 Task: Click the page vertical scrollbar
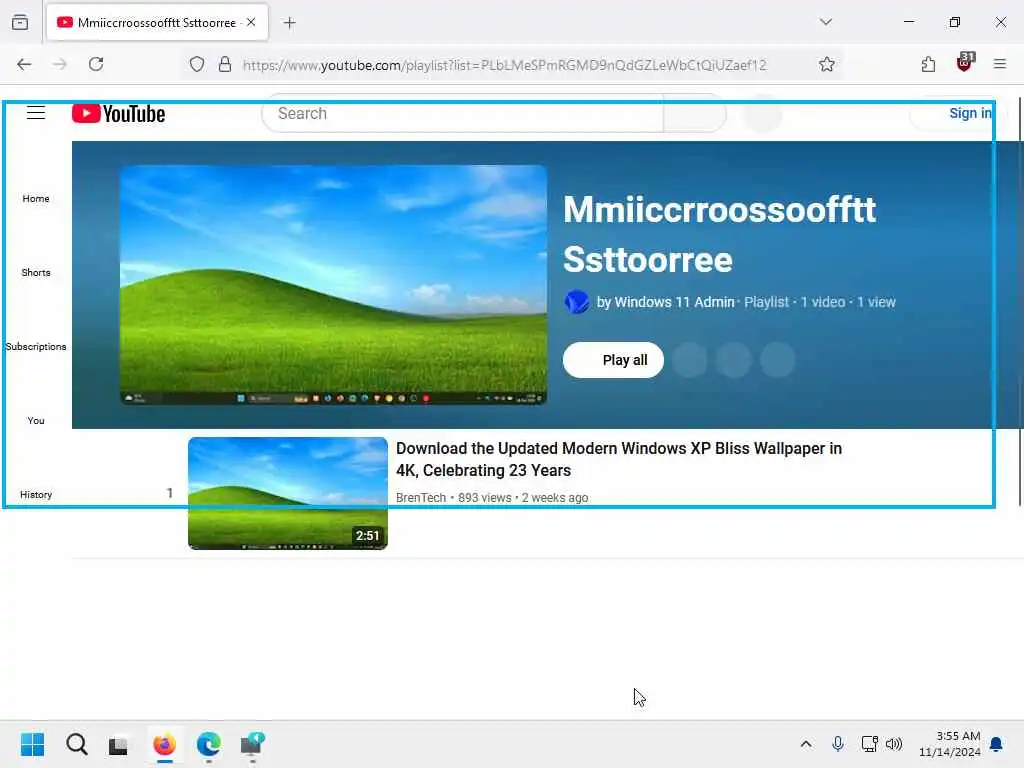coord(1019,301)
